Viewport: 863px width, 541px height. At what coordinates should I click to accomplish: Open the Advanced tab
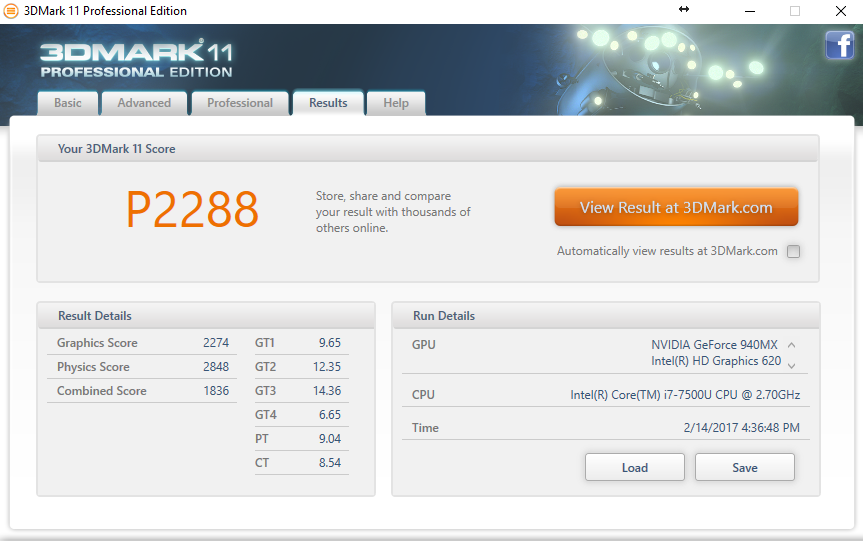pos(144,103)
